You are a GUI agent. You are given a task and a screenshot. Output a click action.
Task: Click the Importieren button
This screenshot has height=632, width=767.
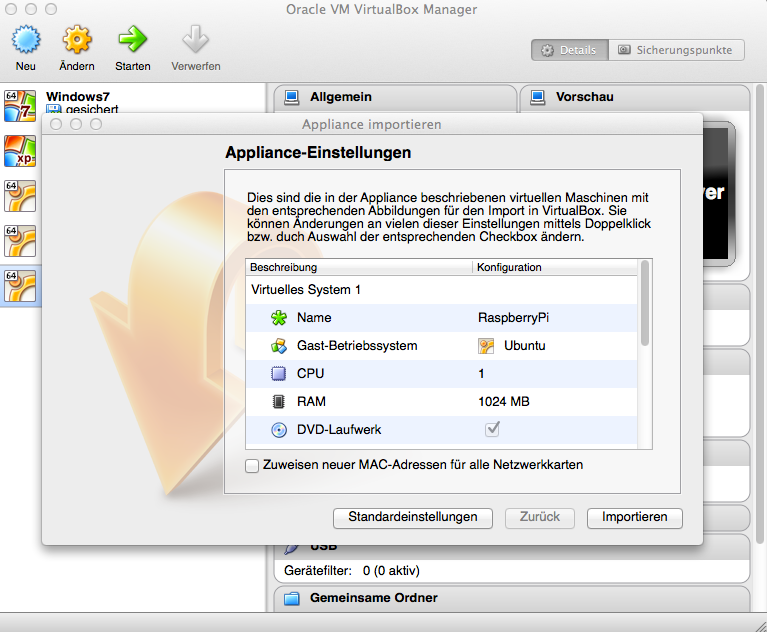tap(634, 518)
